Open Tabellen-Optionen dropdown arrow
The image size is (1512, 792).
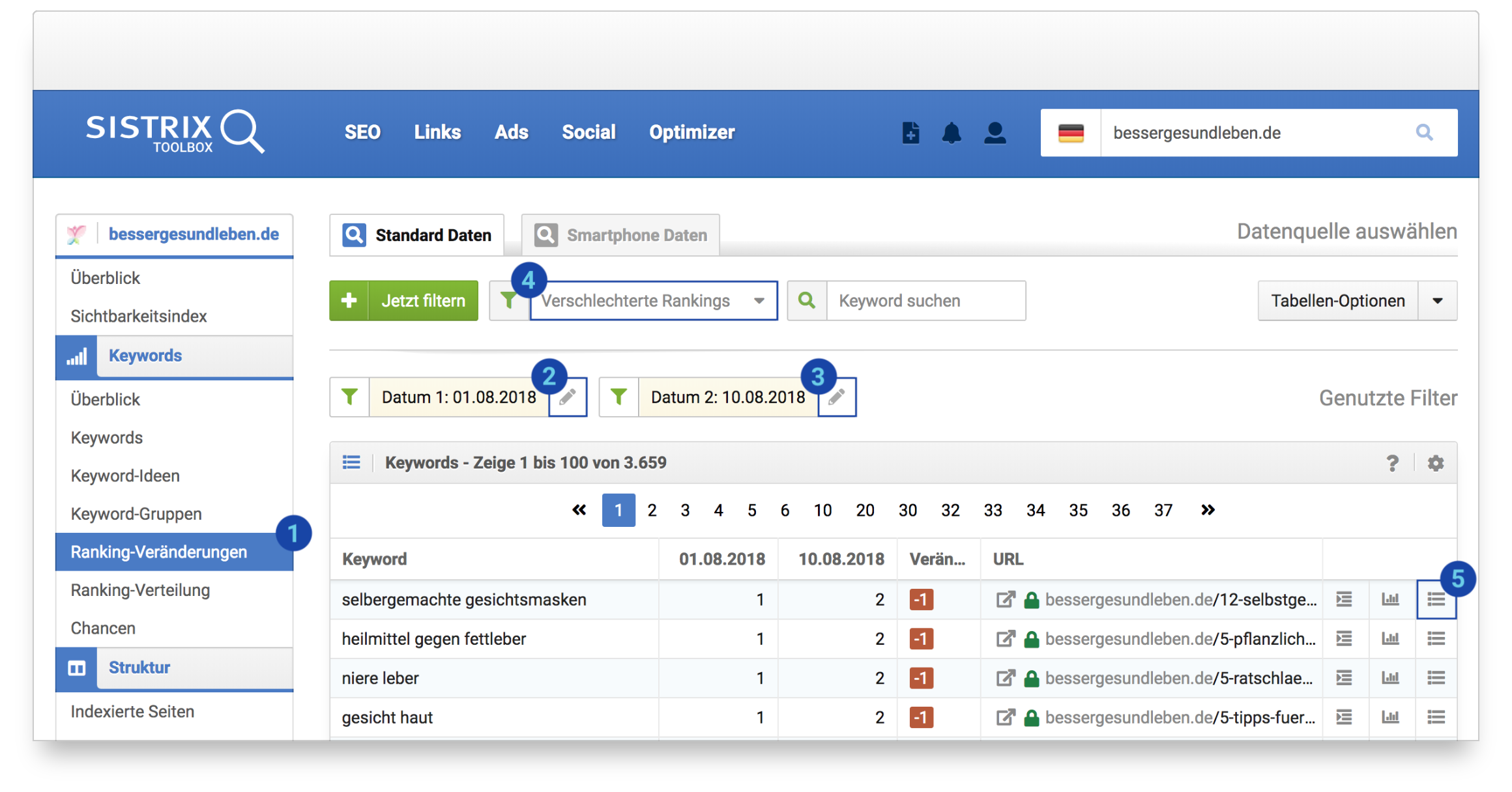(x=1438, y=301)
